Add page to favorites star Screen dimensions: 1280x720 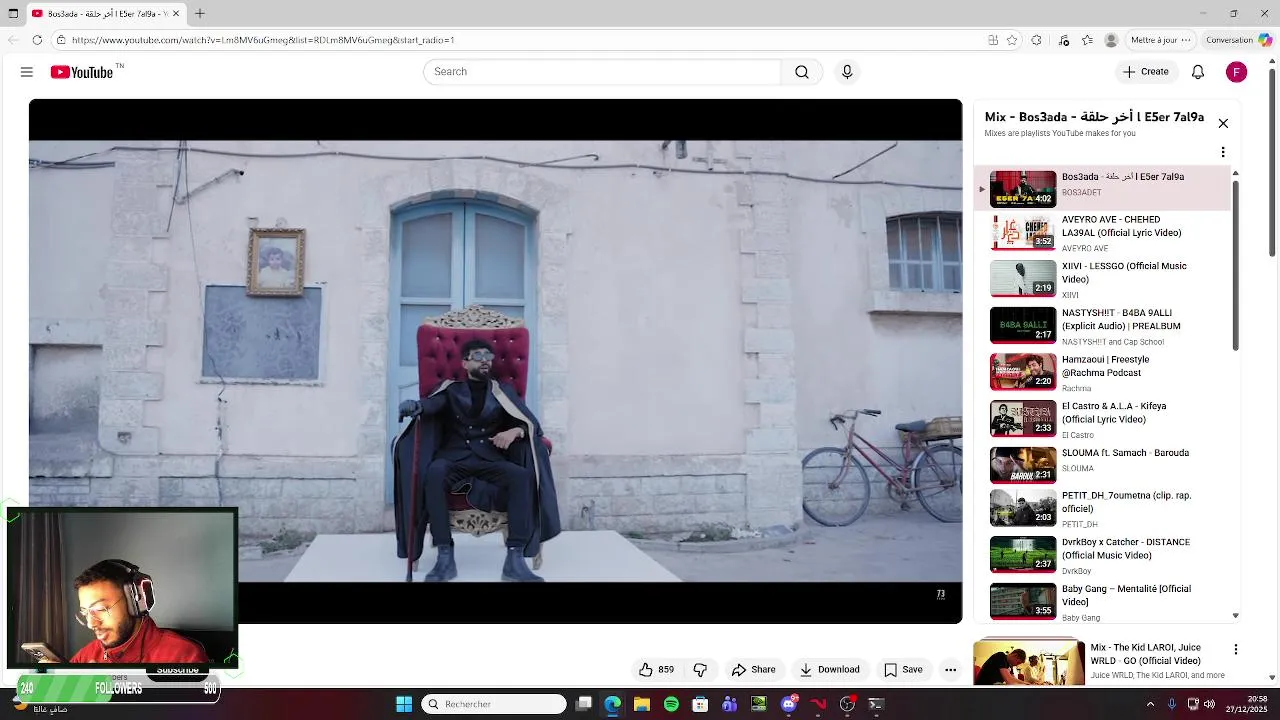(x=1012, y=40)
